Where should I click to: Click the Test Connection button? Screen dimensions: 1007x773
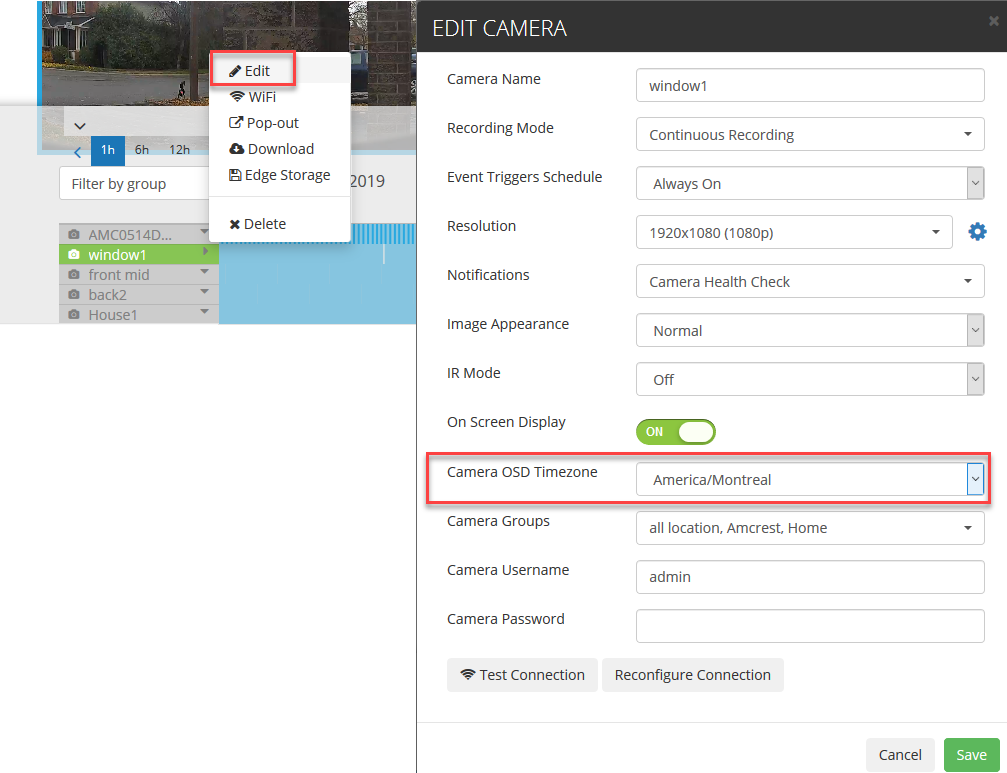point(522,675)
